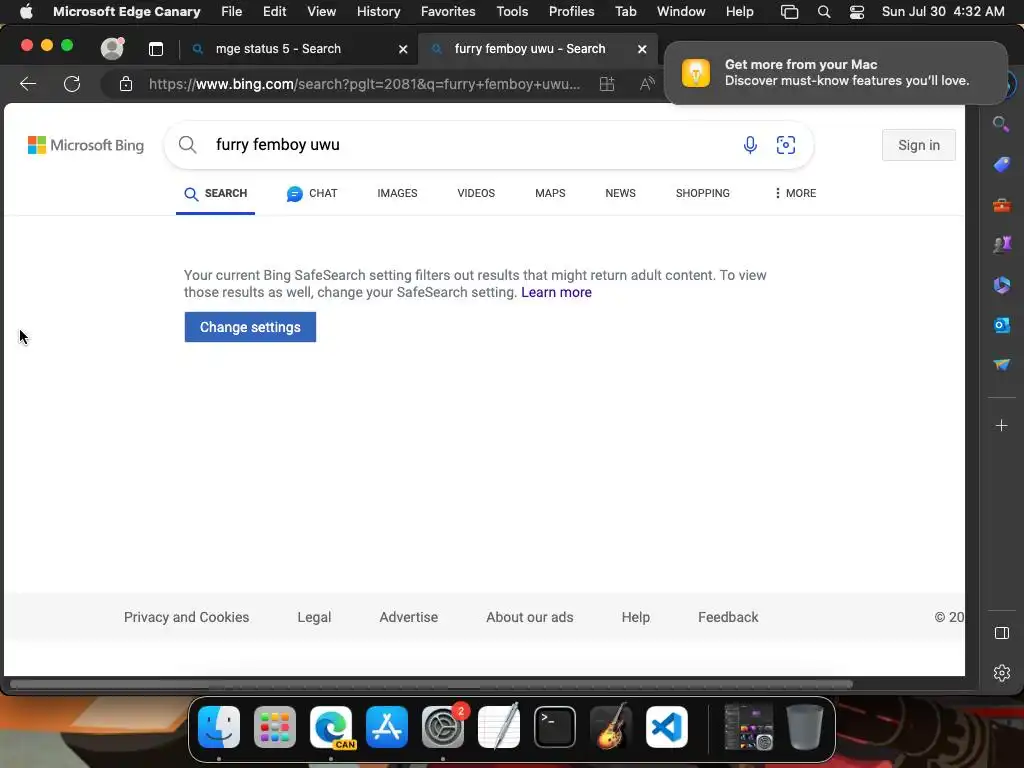
Task: Go back with the browser back arrow
Action: click(x=27, y=84)
